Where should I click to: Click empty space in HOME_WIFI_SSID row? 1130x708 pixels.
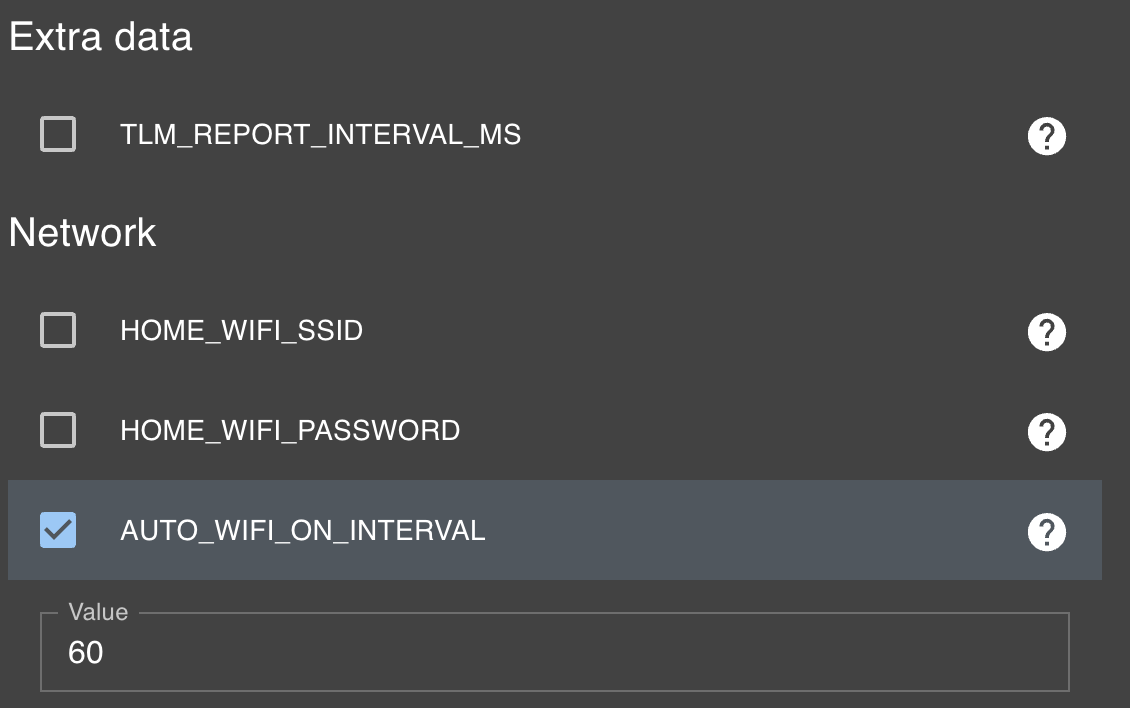(692, 331)
